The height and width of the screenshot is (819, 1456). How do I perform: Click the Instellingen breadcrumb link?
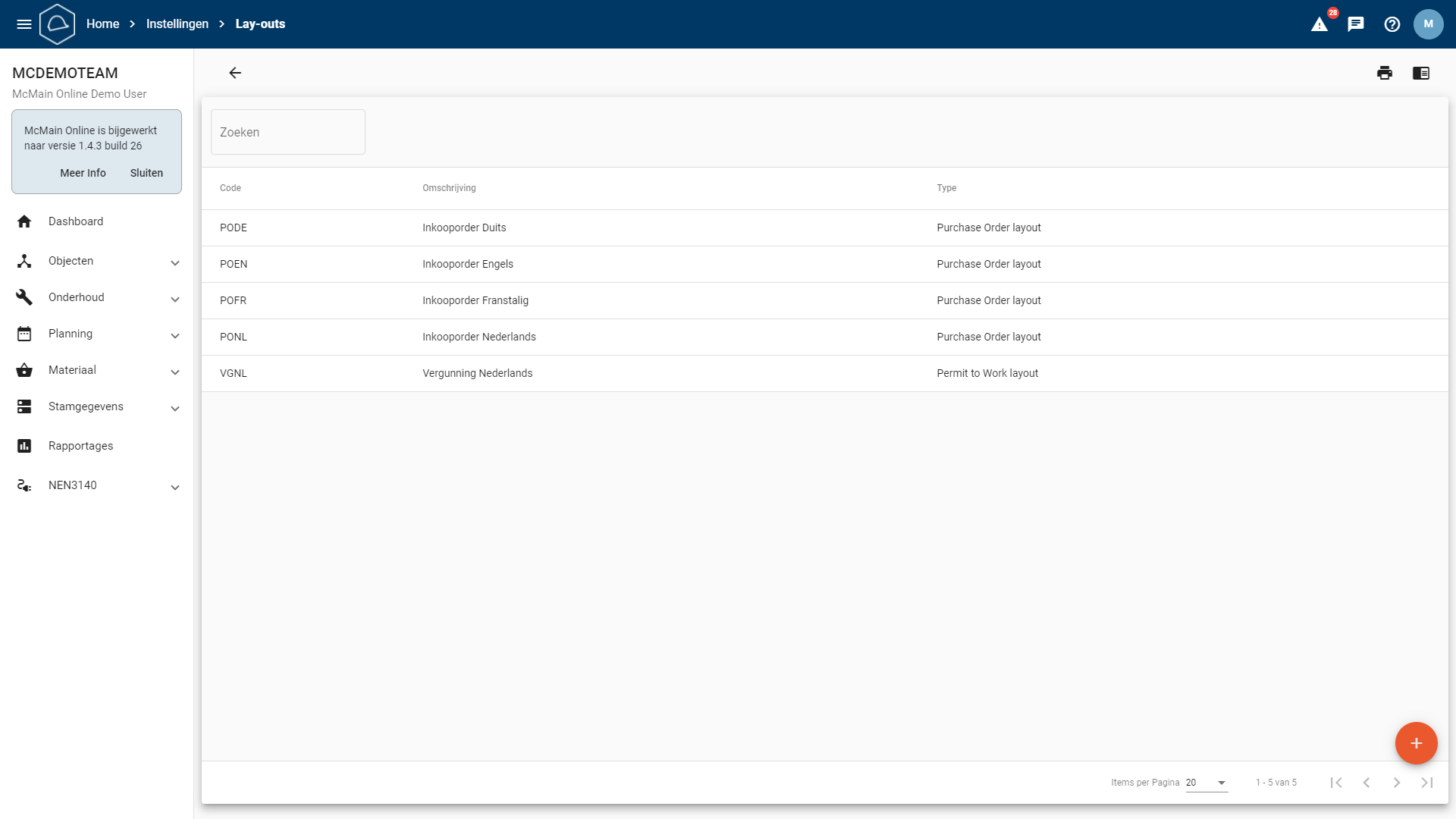click(x=177, y=24)
